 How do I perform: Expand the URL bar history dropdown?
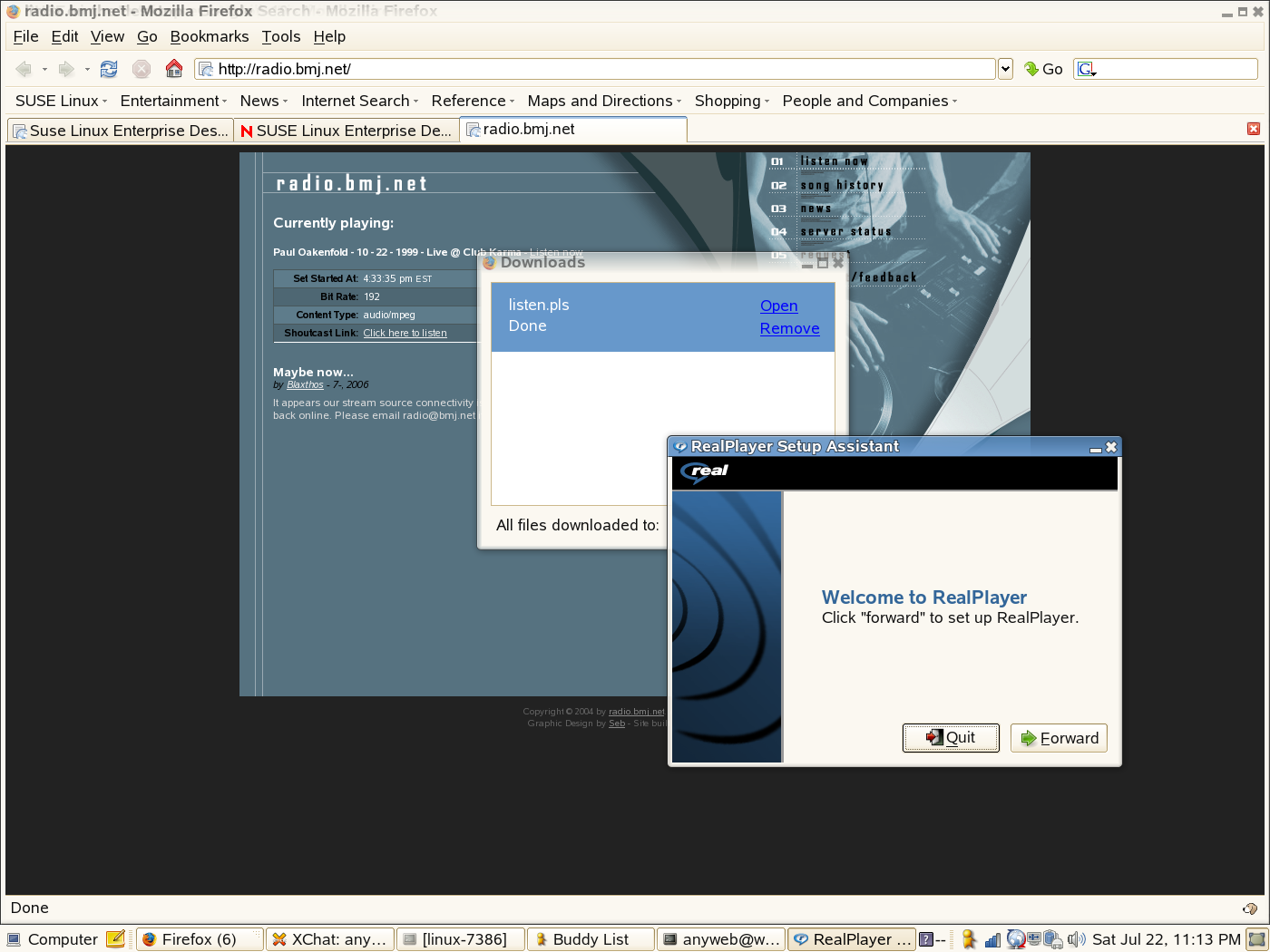click(1005, 69)
